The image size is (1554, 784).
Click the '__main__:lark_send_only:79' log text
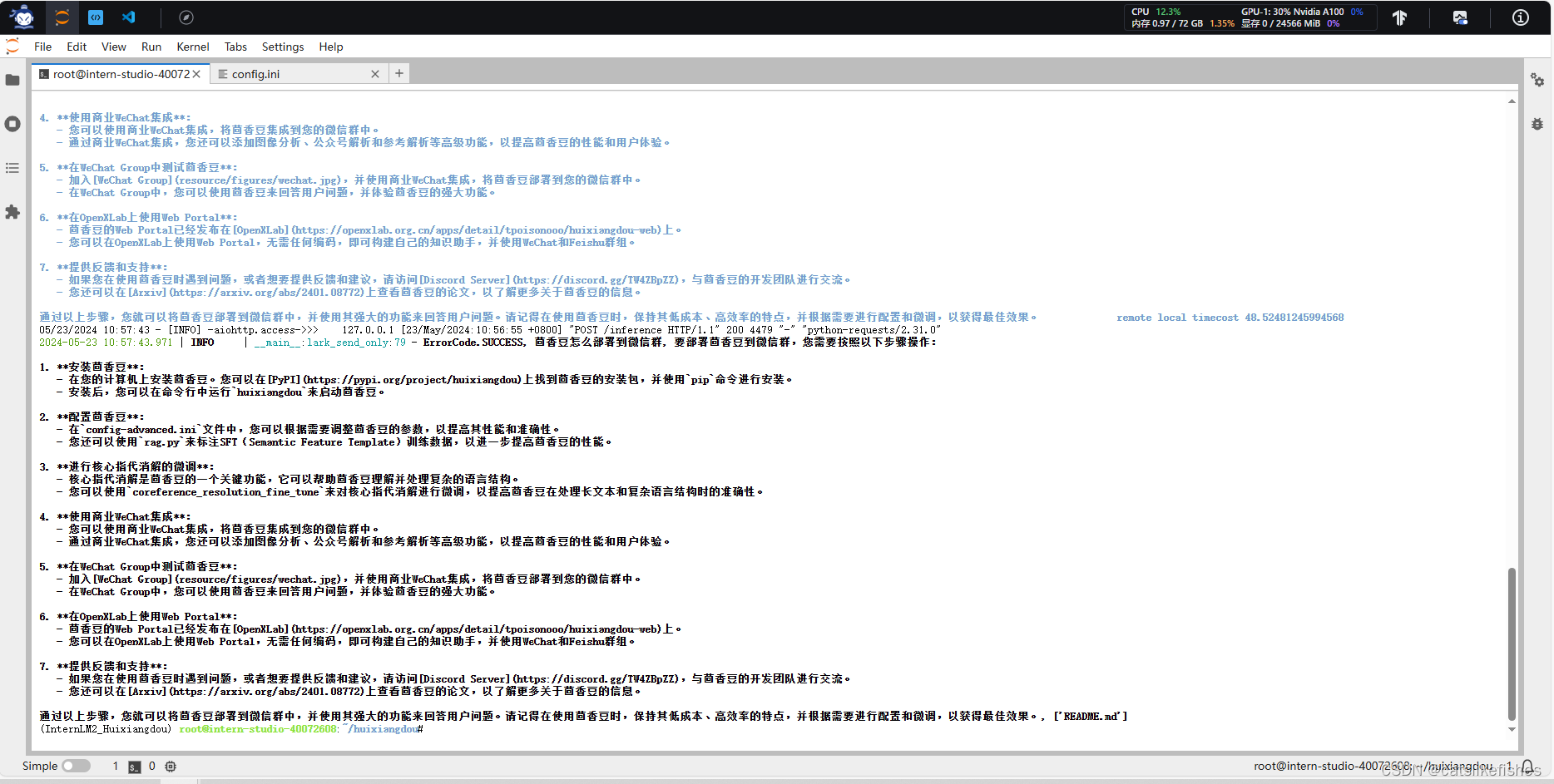click(330, 343)
